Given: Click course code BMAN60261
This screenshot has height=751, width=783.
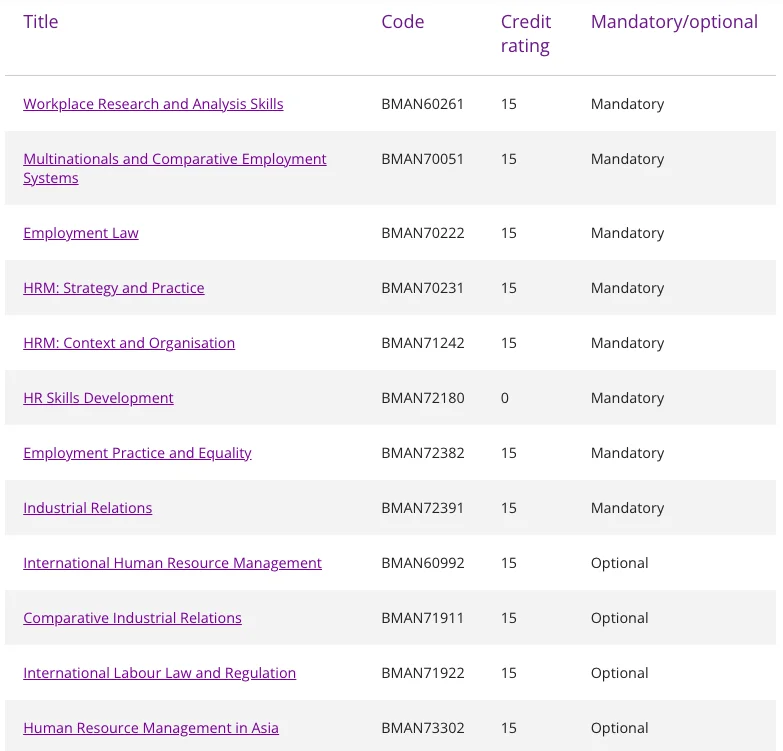Looking at the screenshot, I should [423, 104].
